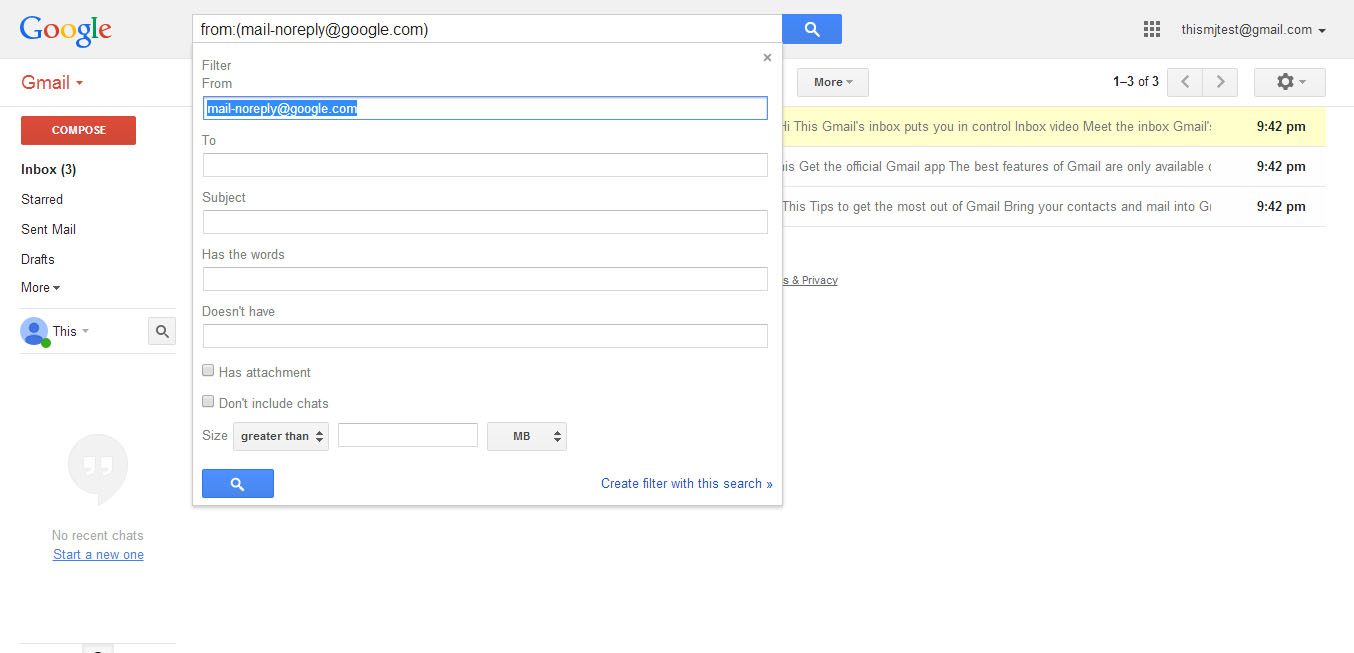Go to older messages arrow
This screenshot has height=653, width=1354.
(x=1220, y=82)
